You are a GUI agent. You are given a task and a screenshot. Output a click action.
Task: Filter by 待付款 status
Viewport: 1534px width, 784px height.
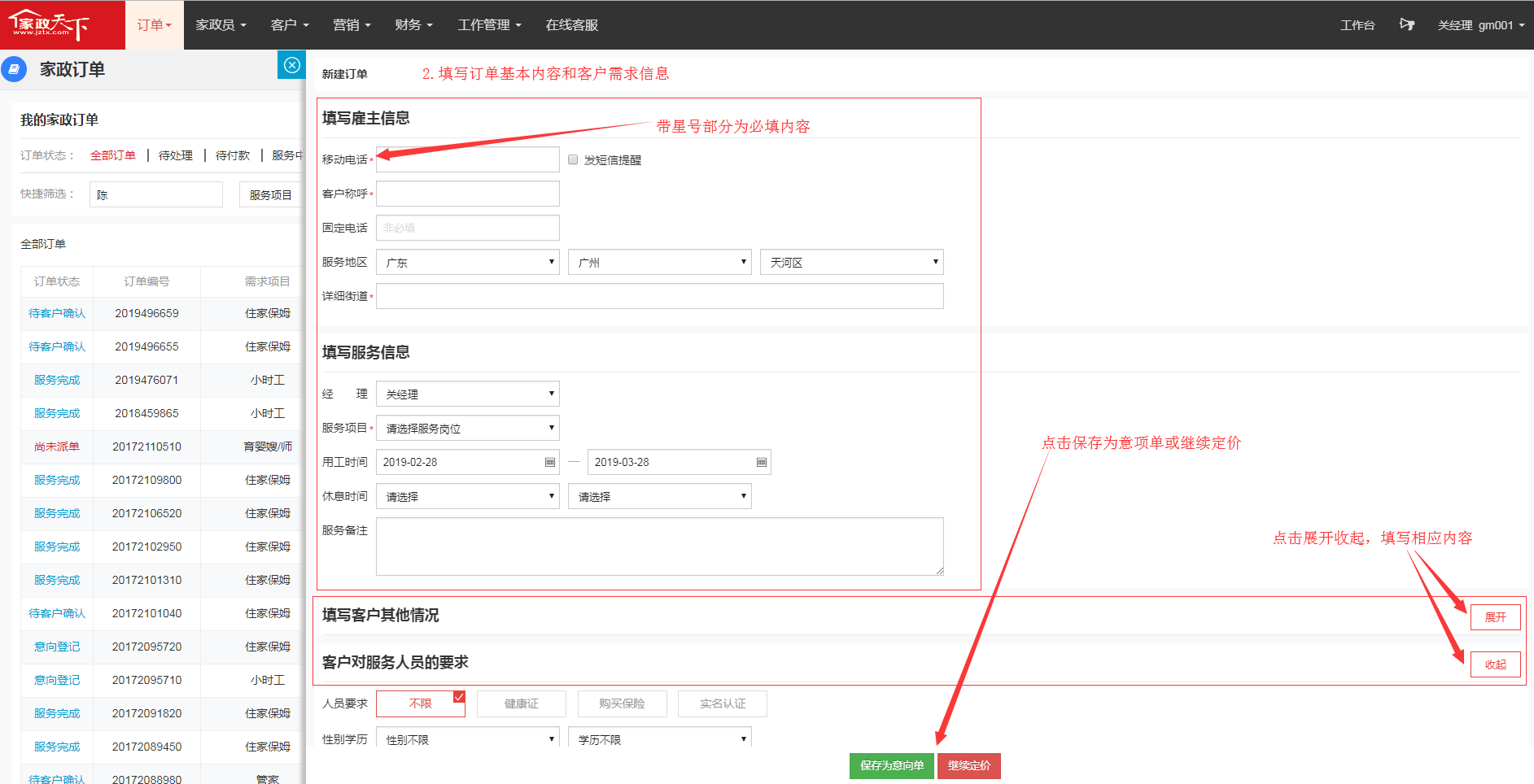click(233, 155)
